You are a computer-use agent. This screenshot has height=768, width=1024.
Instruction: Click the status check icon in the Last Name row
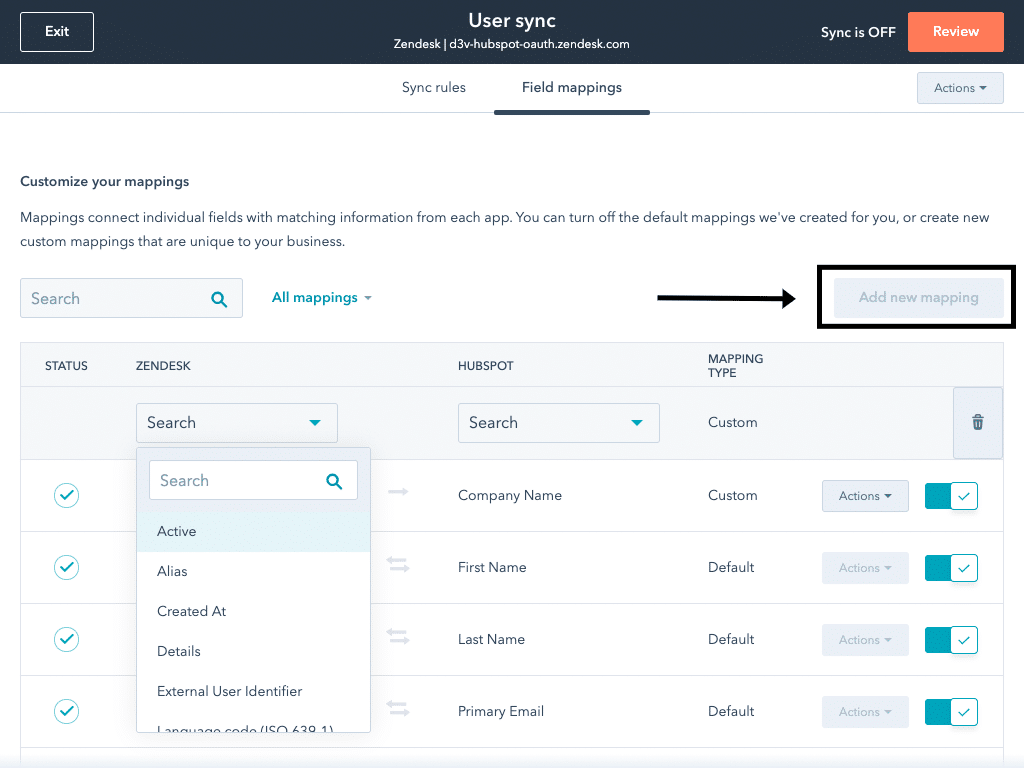(x=66, y=639)
